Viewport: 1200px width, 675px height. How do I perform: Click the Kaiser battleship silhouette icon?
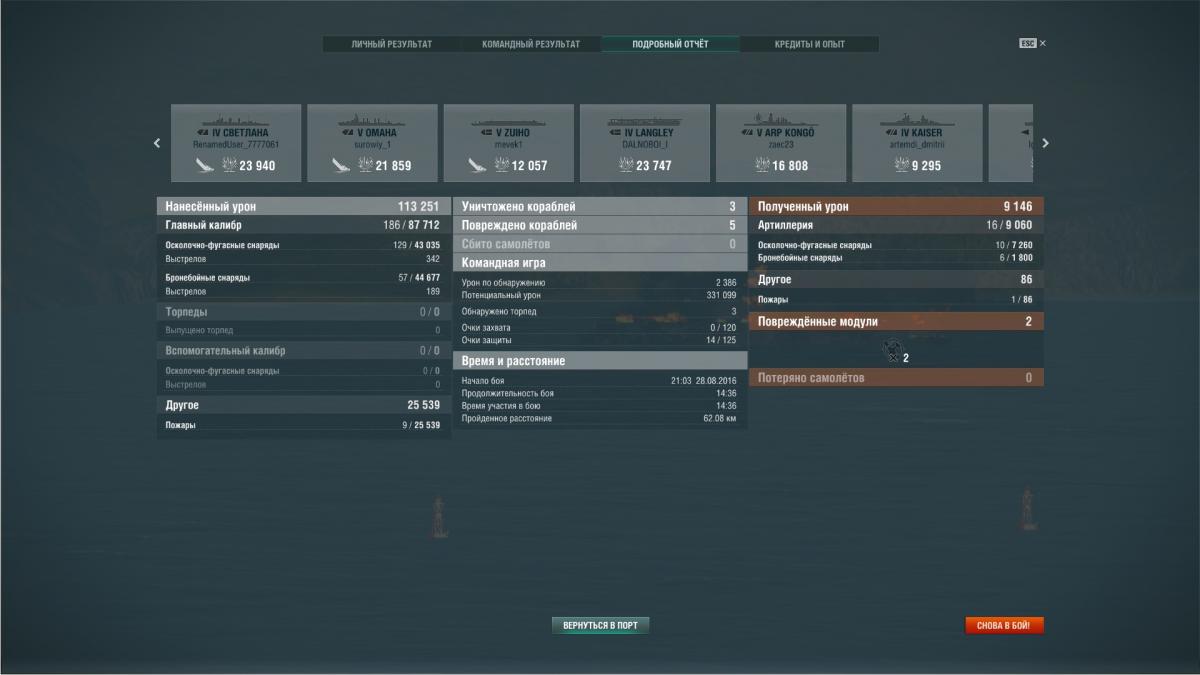pos(917,120)
